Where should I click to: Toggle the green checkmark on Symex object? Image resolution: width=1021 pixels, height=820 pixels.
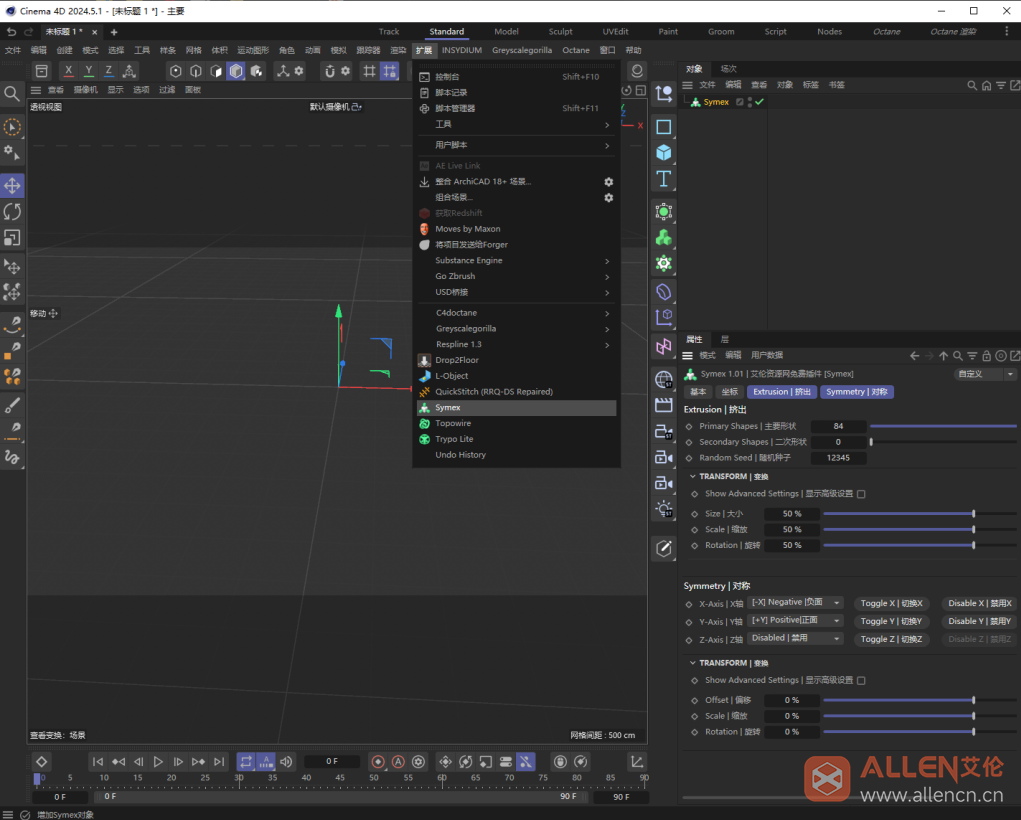point(759,102)
